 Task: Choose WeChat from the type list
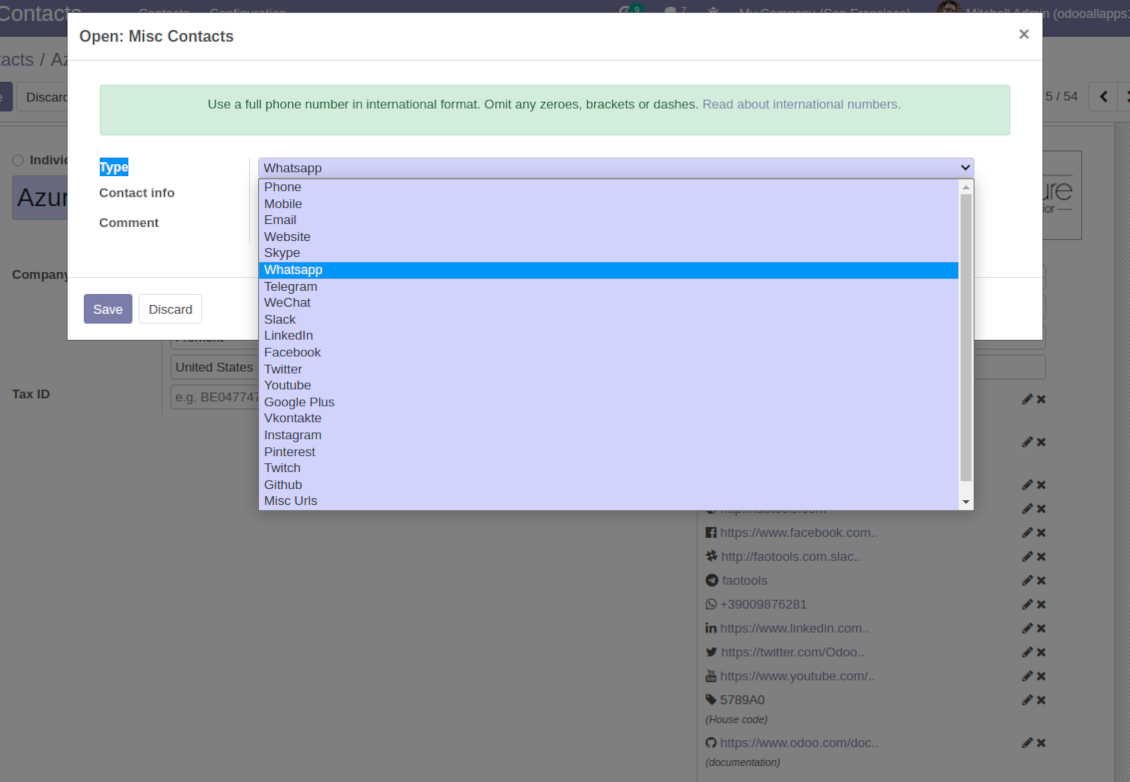(x=608, y=303)
